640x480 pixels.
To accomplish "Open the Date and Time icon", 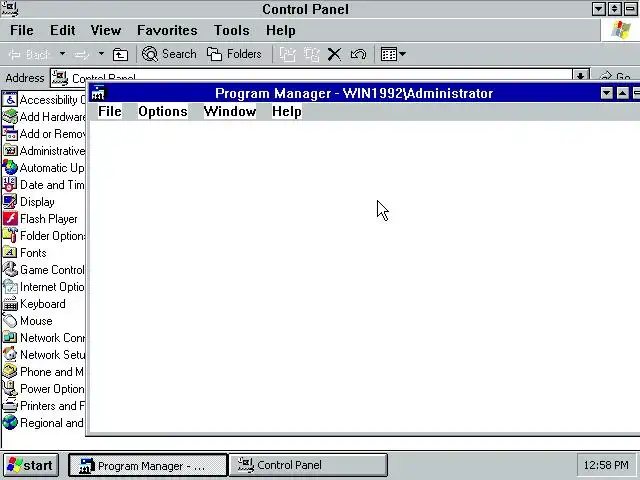I will (10, 185).
